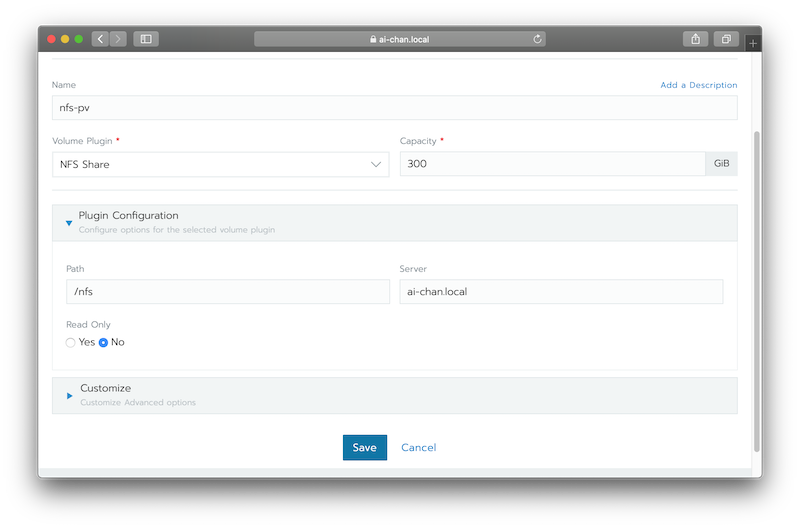Screen dimensions: 800x528
Task: Click the Cancel link
Action: pos(418,447)
